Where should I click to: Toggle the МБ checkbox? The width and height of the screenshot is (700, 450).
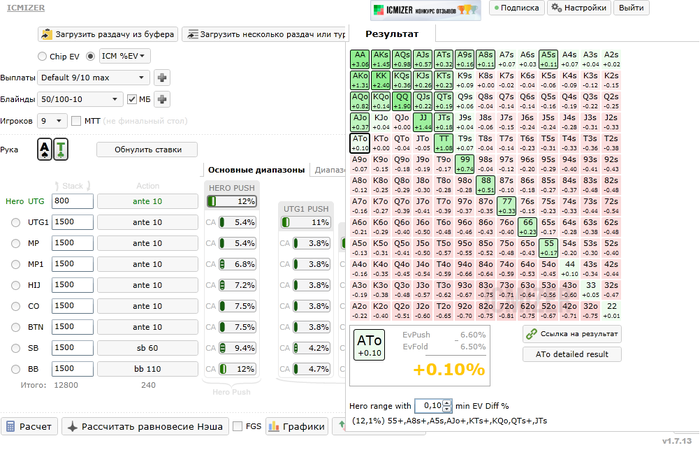[x=132, y=99]
